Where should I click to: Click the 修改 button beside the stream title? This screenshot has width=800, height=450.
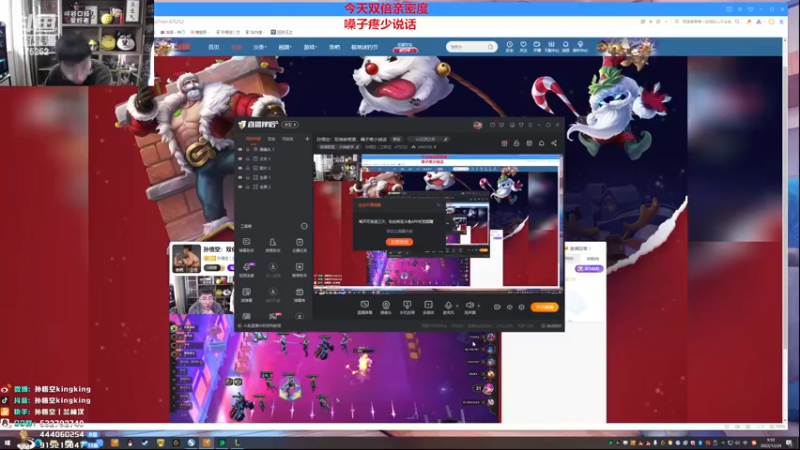pos(396,139)
